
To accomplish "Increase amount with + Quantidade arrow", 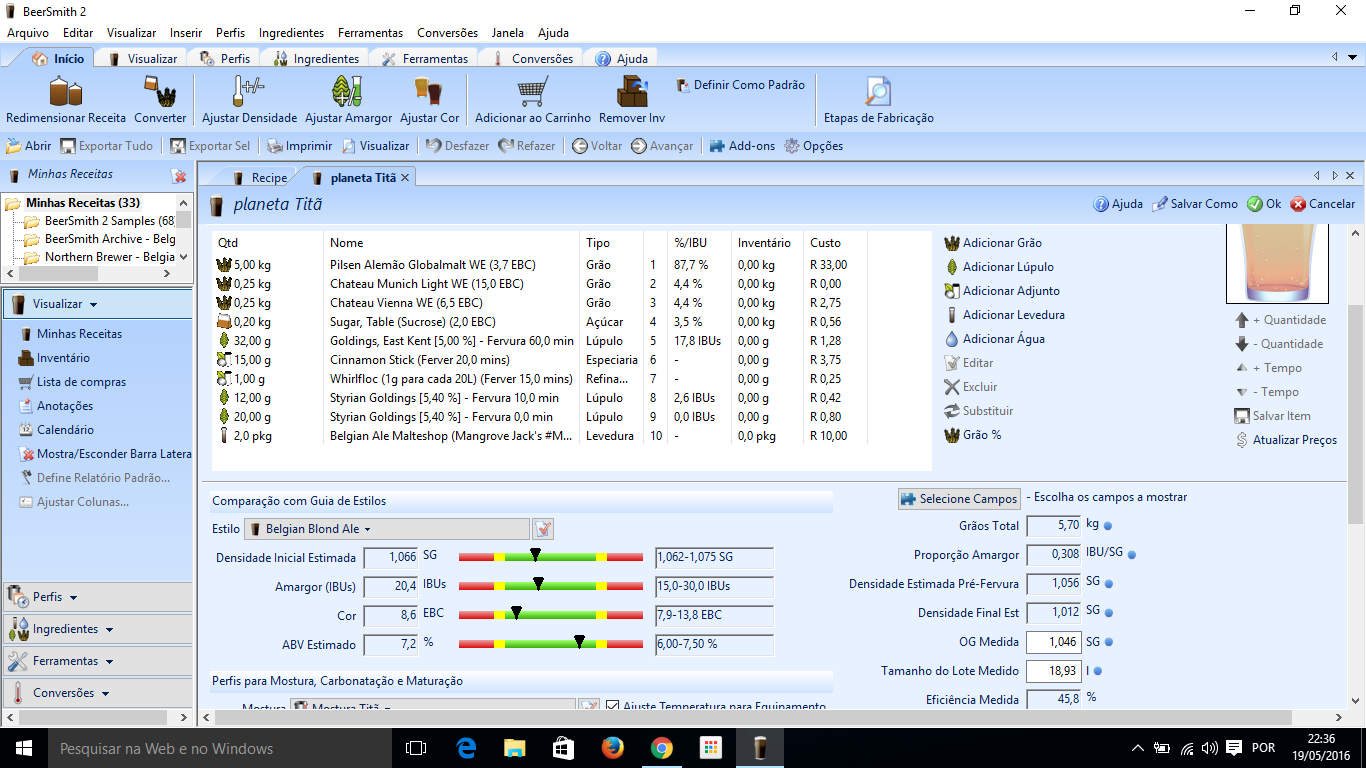I will [x=1242, y=320].
